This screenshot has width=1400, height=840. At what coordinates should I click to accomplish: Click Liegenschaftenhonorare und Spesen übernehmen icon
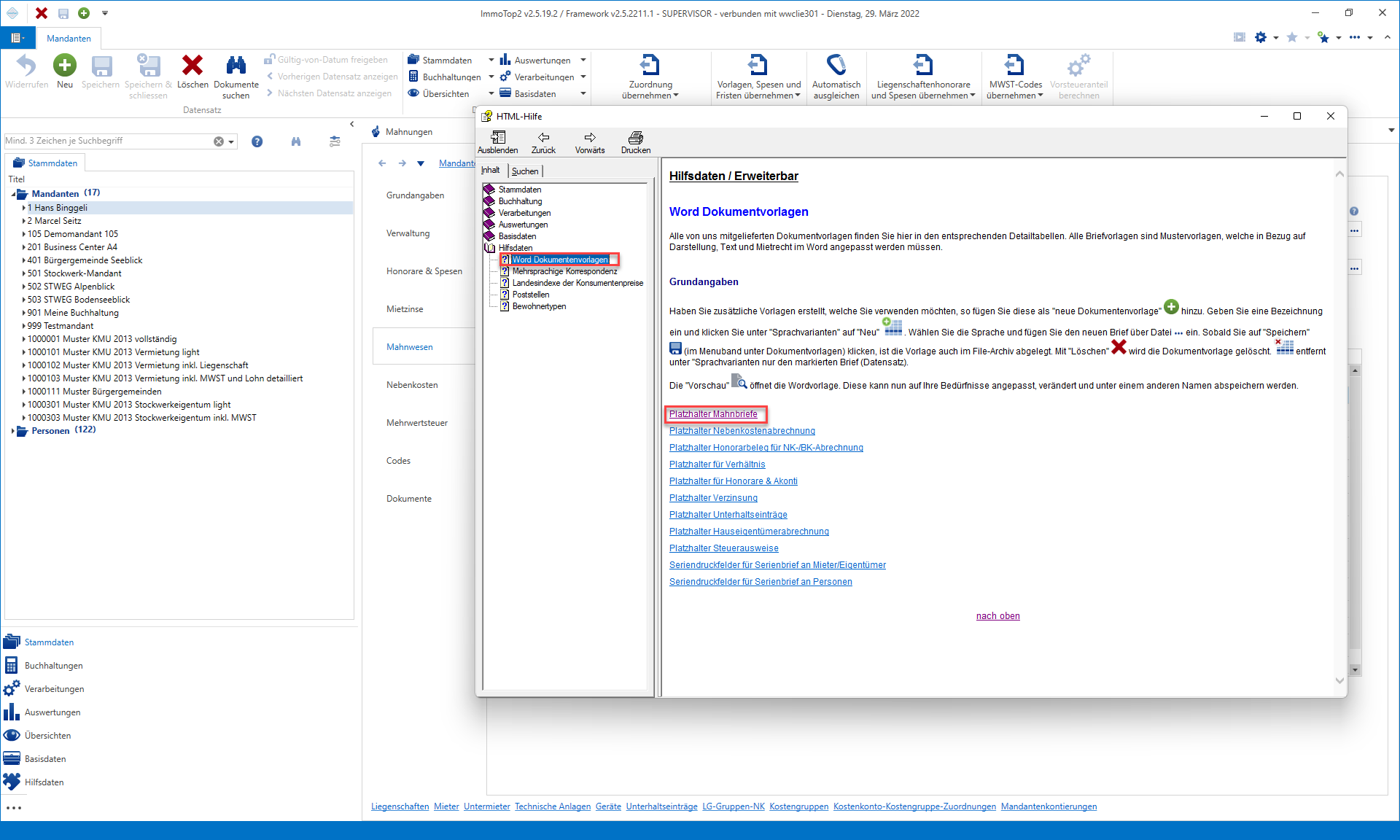[923, 65]
